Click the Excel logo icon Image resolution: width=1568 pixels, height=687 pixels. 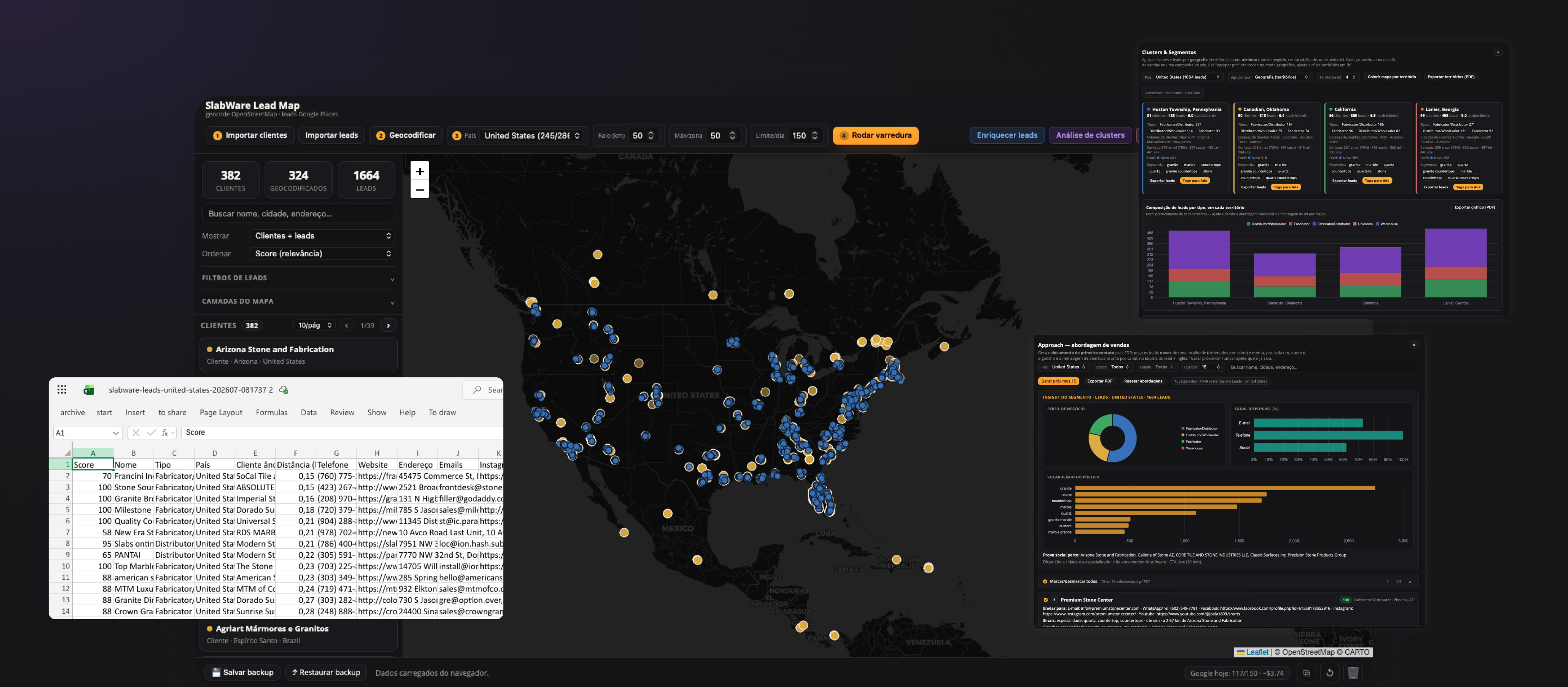[x=89, y=390]
